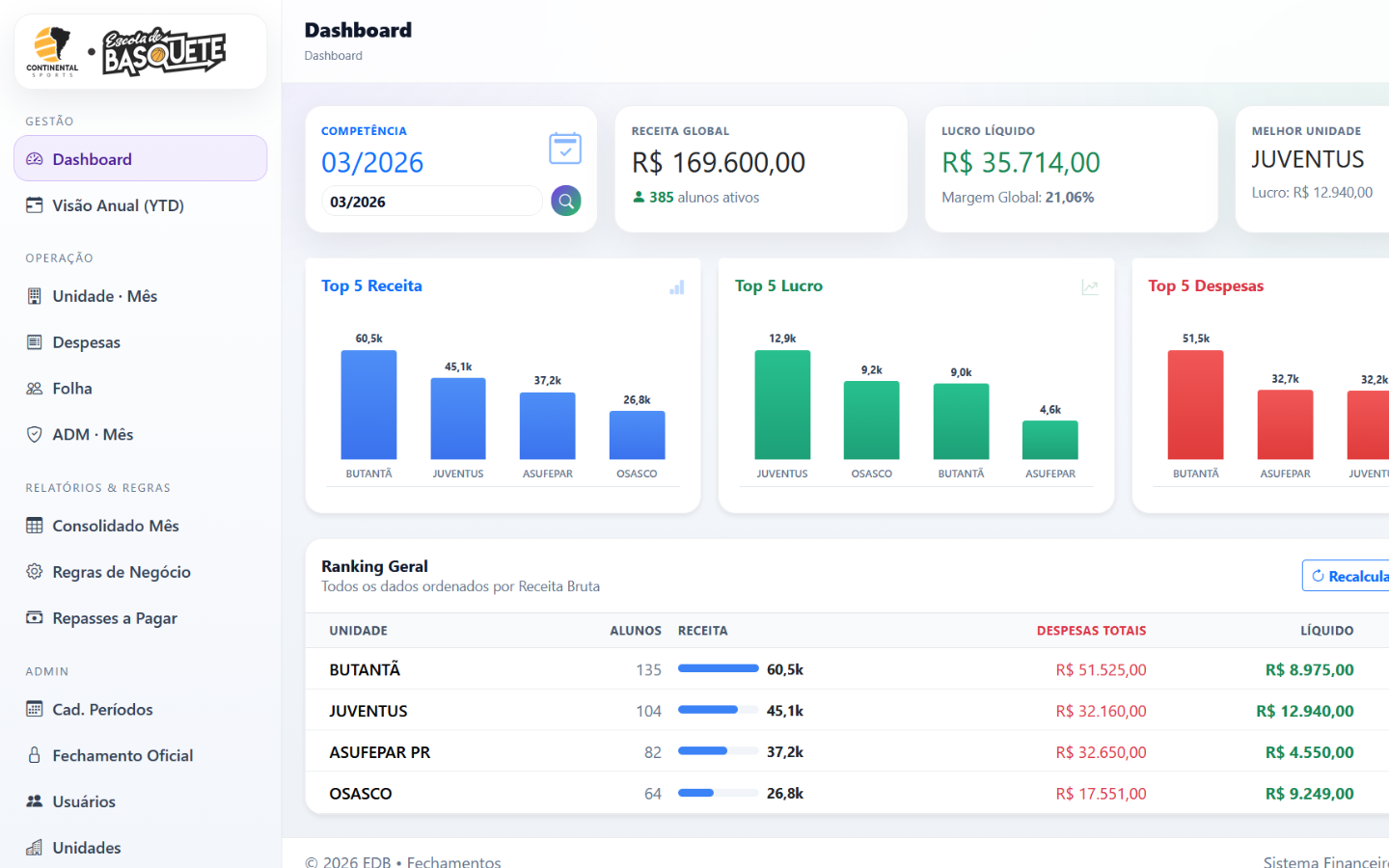1389x868 pixels.
Task: Click the Escola de Basquete logo
Action: point(164,52)
